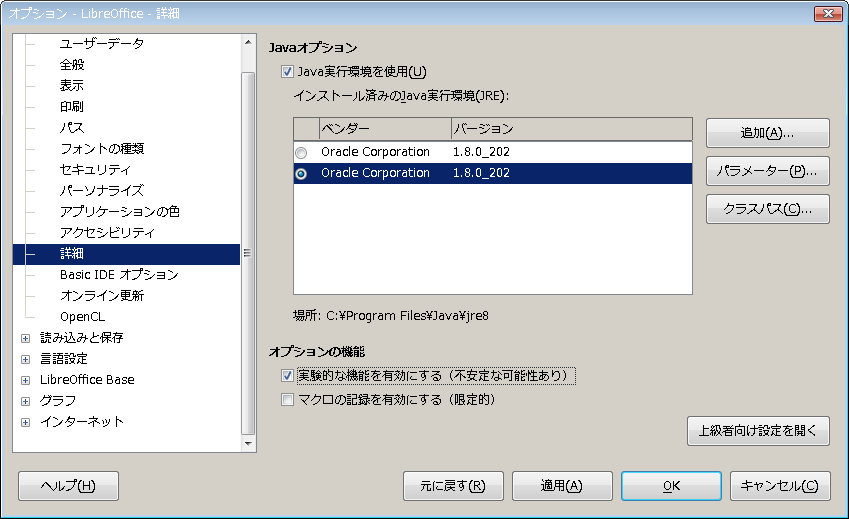
Task: Click the tree scrollbar down arrow
Action: coord(248,444)
